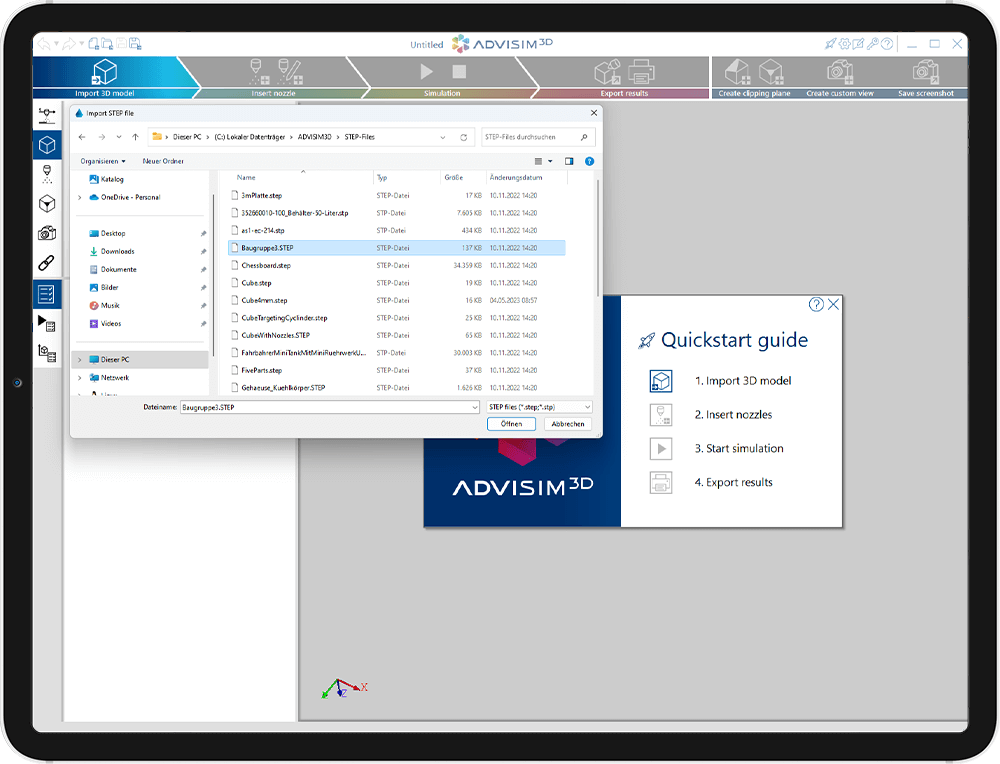1000x764 pixels.
Task: Click the undo arrow in title bar
Action: coord(44,43)
